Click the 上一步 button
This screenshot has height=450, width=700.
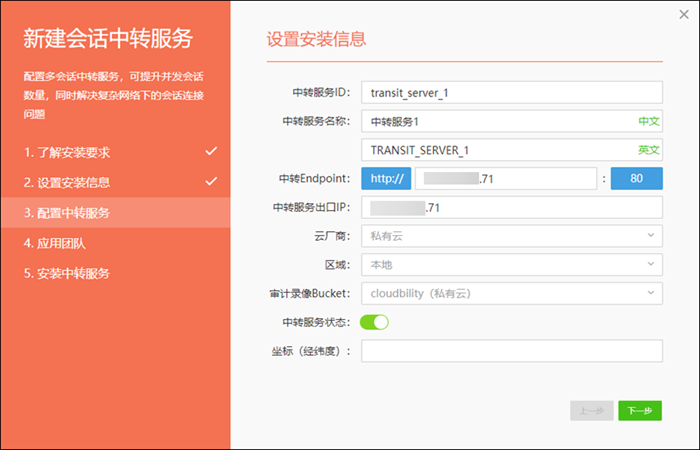pos(591,411)
